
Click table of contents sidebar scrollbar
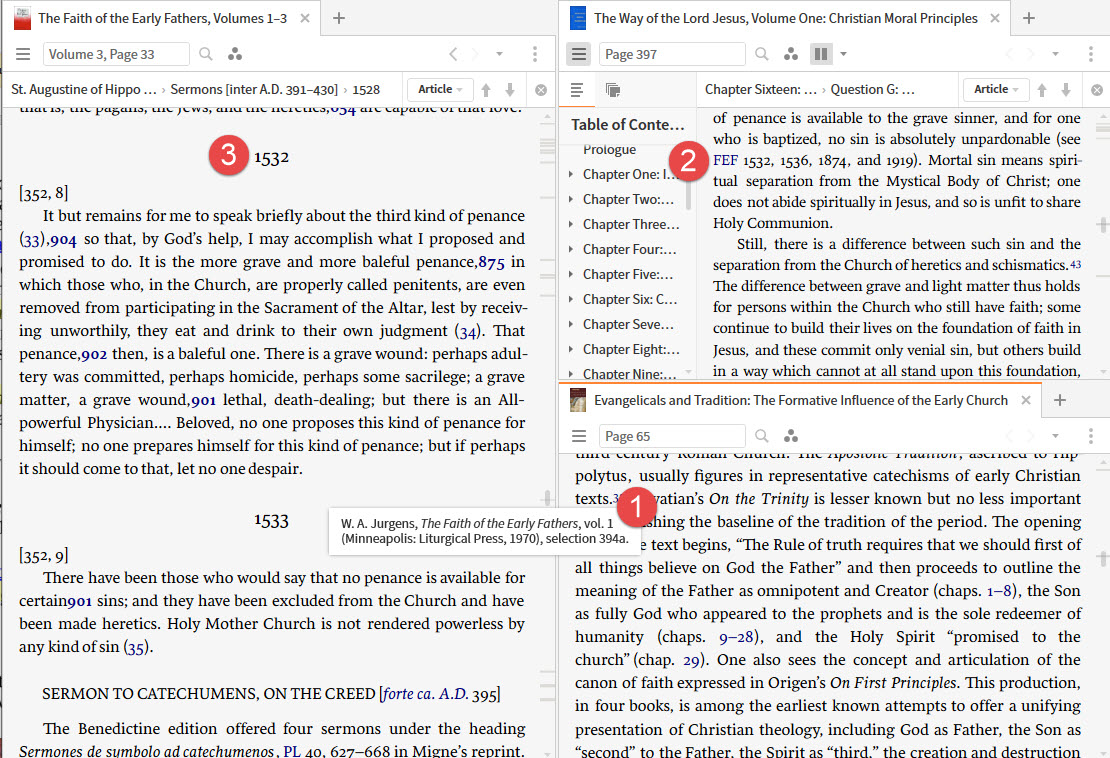pyautogui.click(x=688, y=195)
